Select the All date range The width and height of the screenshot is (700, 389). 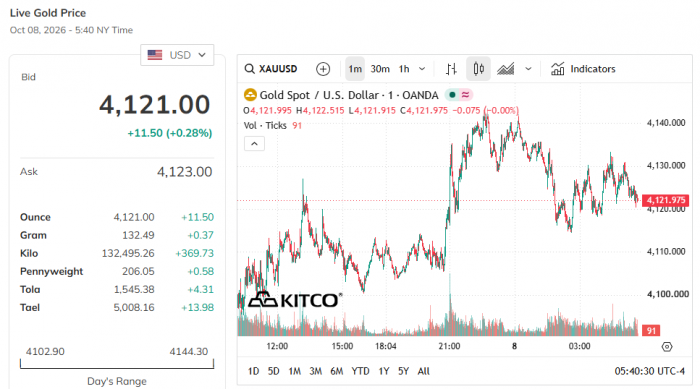click(423, 371)
